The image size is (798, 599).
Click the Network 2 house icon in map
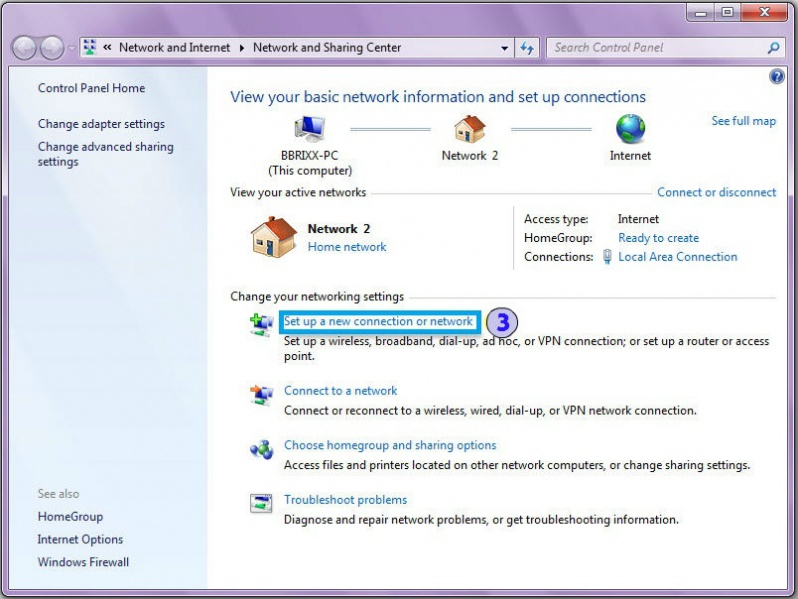coord(469,129)
